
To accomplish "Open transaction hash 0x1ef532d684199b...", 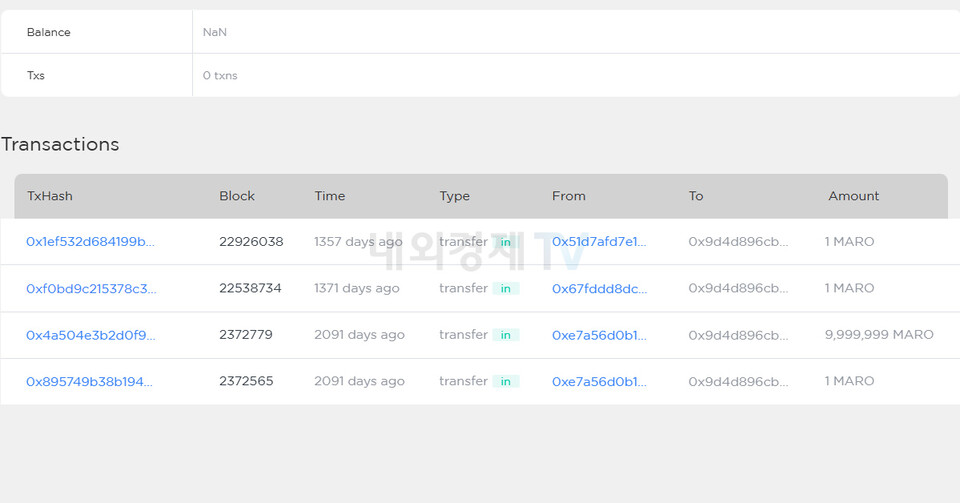I will click(90, 242).
